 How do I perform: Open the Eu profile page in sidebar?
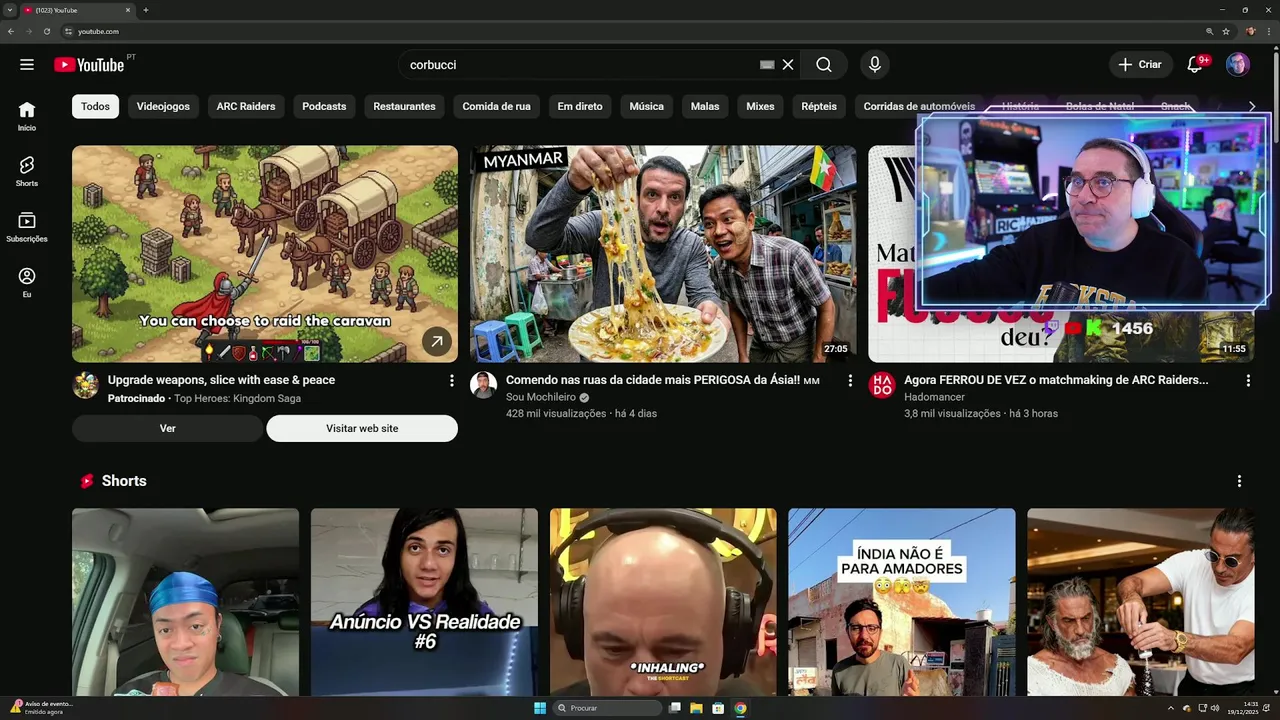(x=27, y=282)
